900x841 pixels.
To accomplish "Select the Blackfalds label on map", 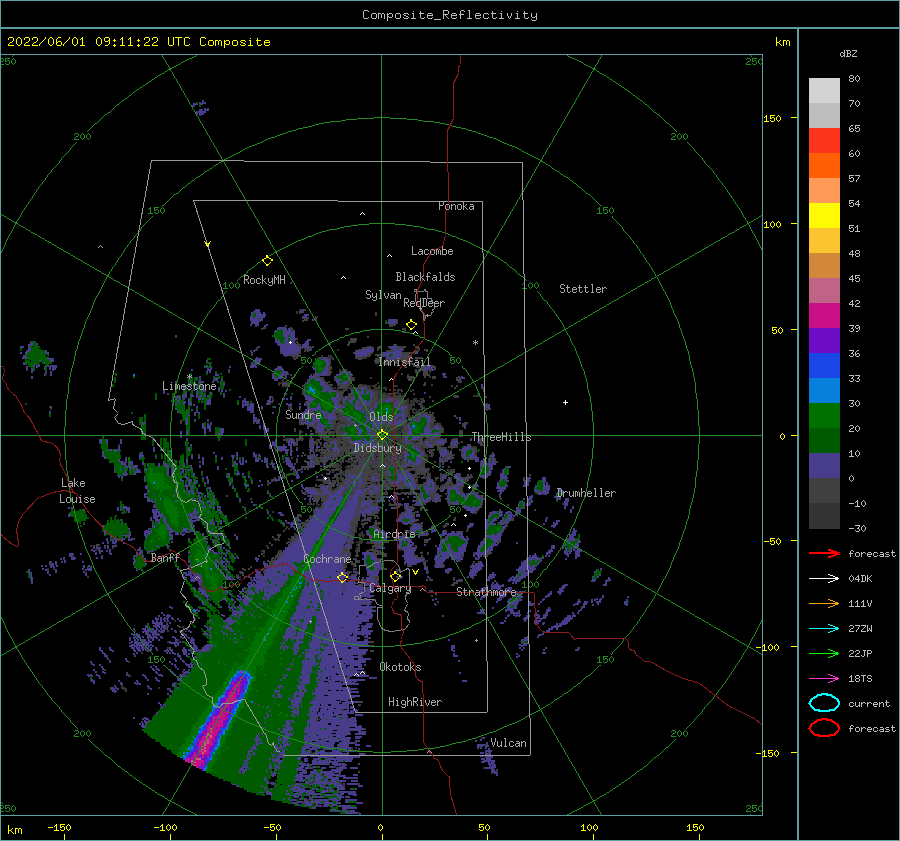I will pyautogui.click(x=425, y=277).
